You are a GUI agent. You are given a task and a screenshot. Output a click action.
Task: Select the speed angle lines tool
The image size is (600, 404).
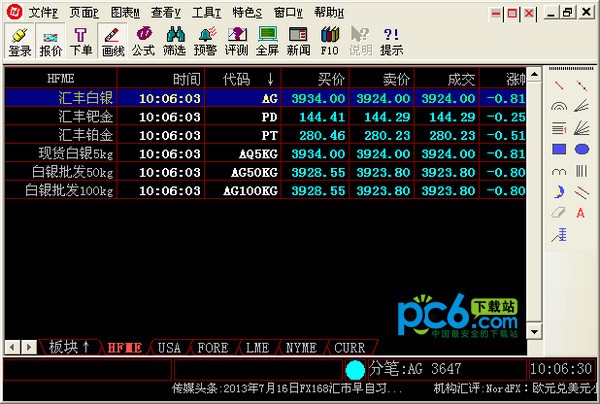coord(582,106)
